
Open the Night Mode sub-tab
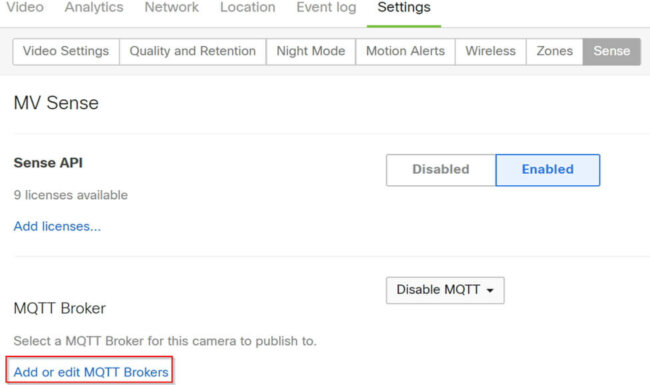point(311,51)
